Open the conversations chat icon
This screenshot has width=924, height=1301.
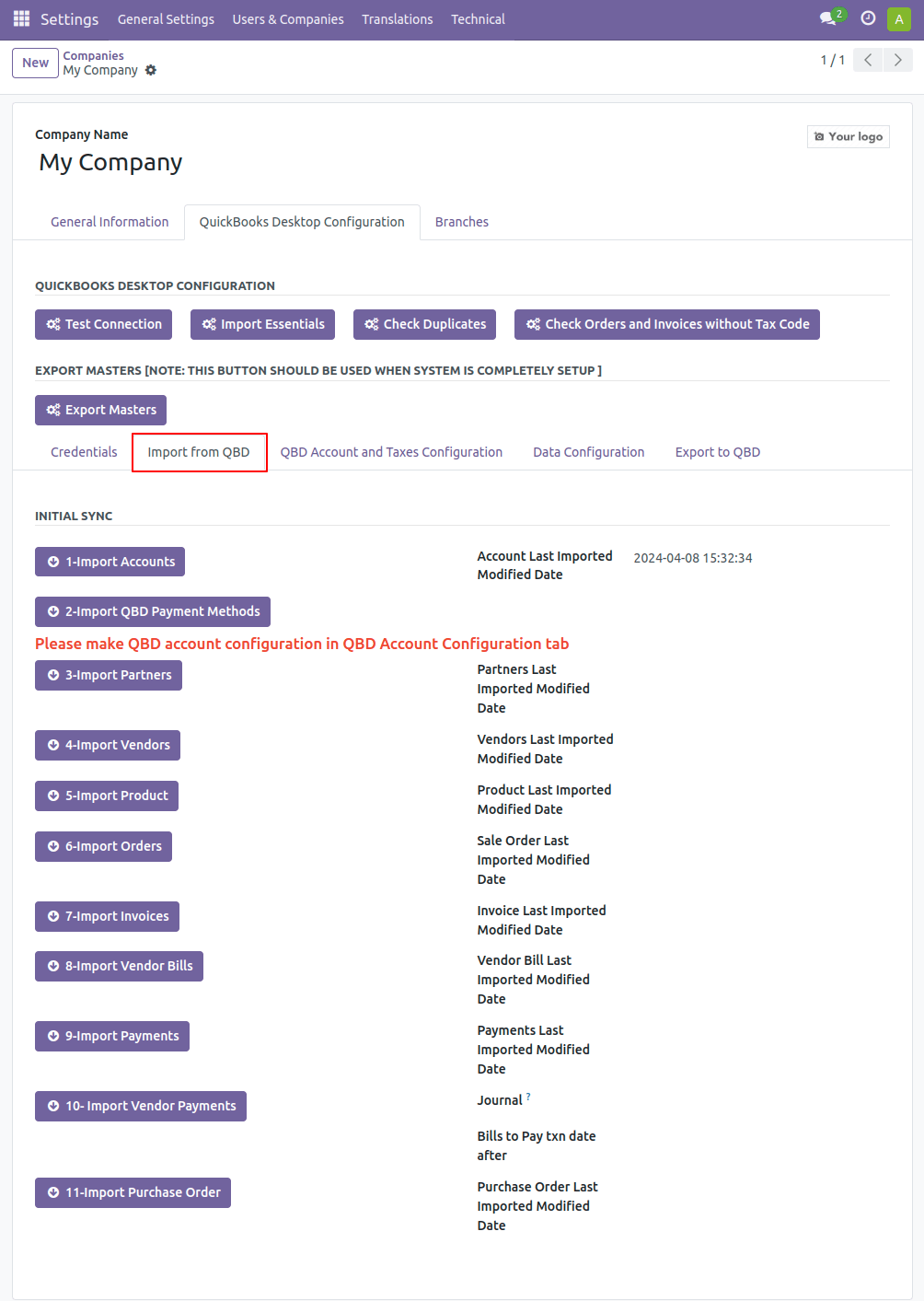coord(829,18)
